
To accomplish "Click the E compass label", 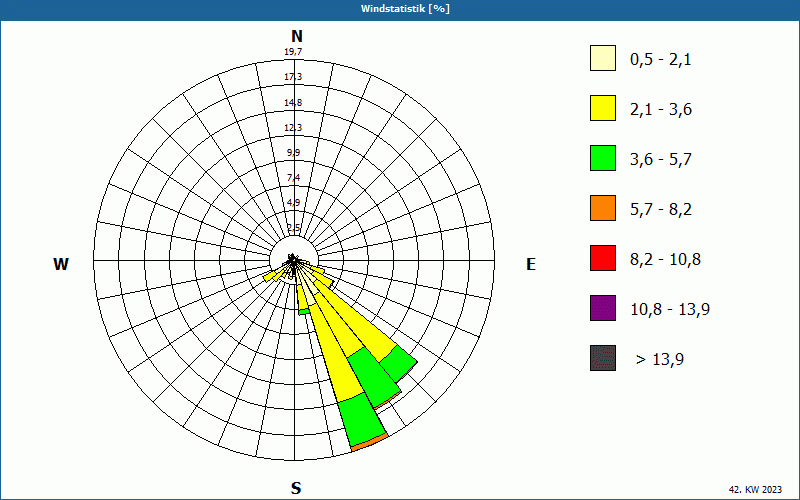I will pos(531,264).
